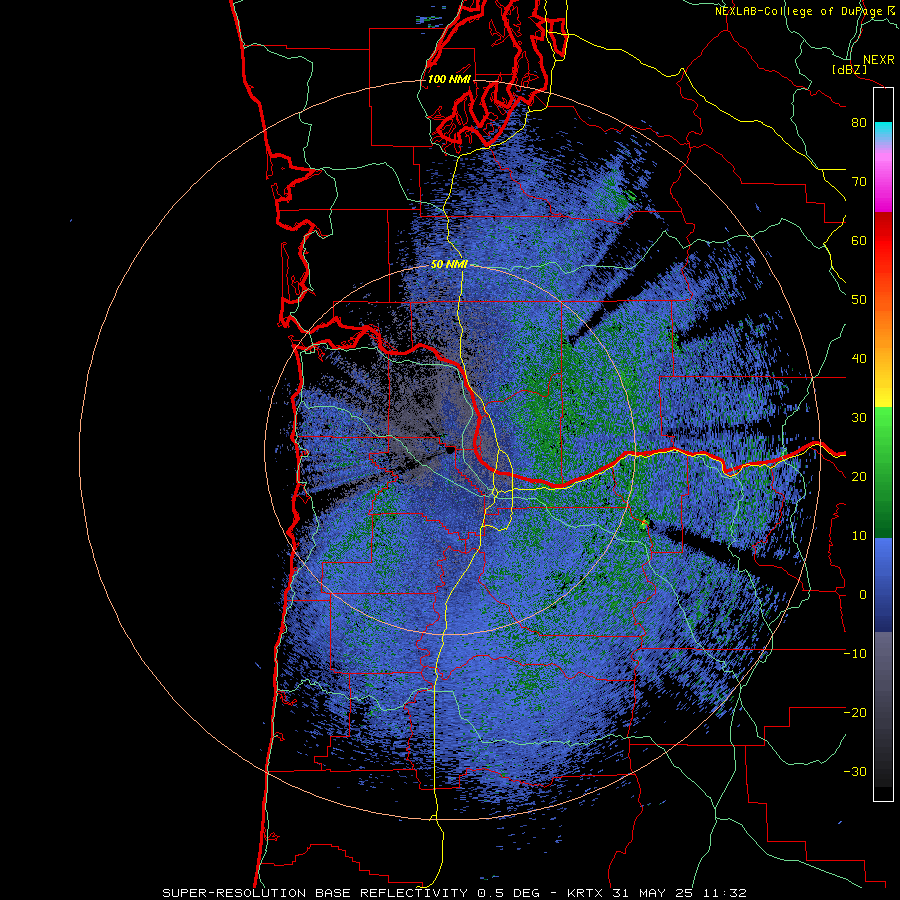Click the '80' value on dBZ scale
This screenshot has width=900, height=900.
pos(859,123)
